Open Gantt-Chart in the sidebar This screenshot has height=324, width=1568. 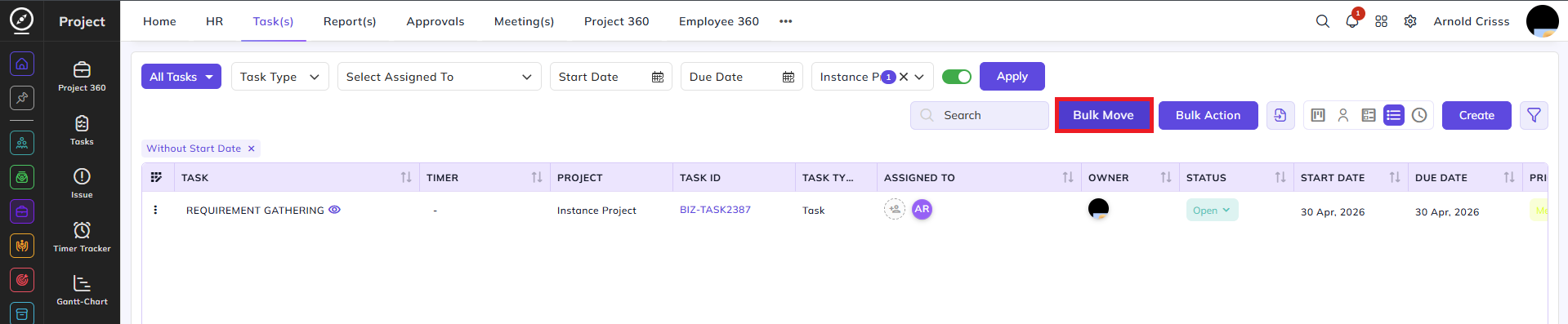tap(82, 291)
